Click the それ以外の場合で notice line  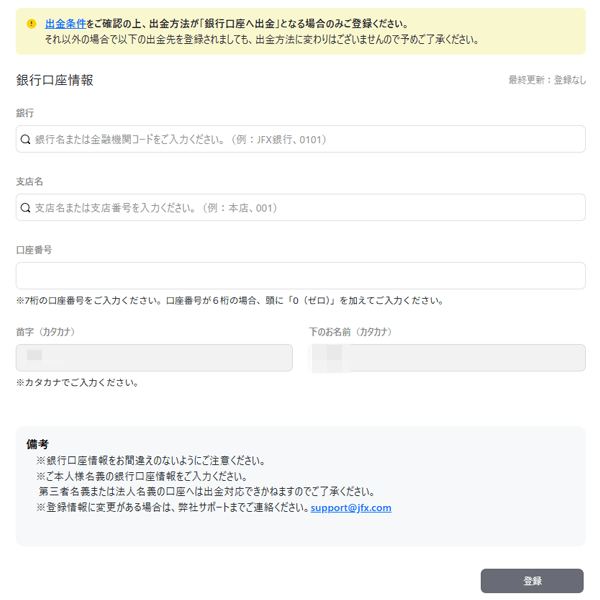click(x=262, y=40)
